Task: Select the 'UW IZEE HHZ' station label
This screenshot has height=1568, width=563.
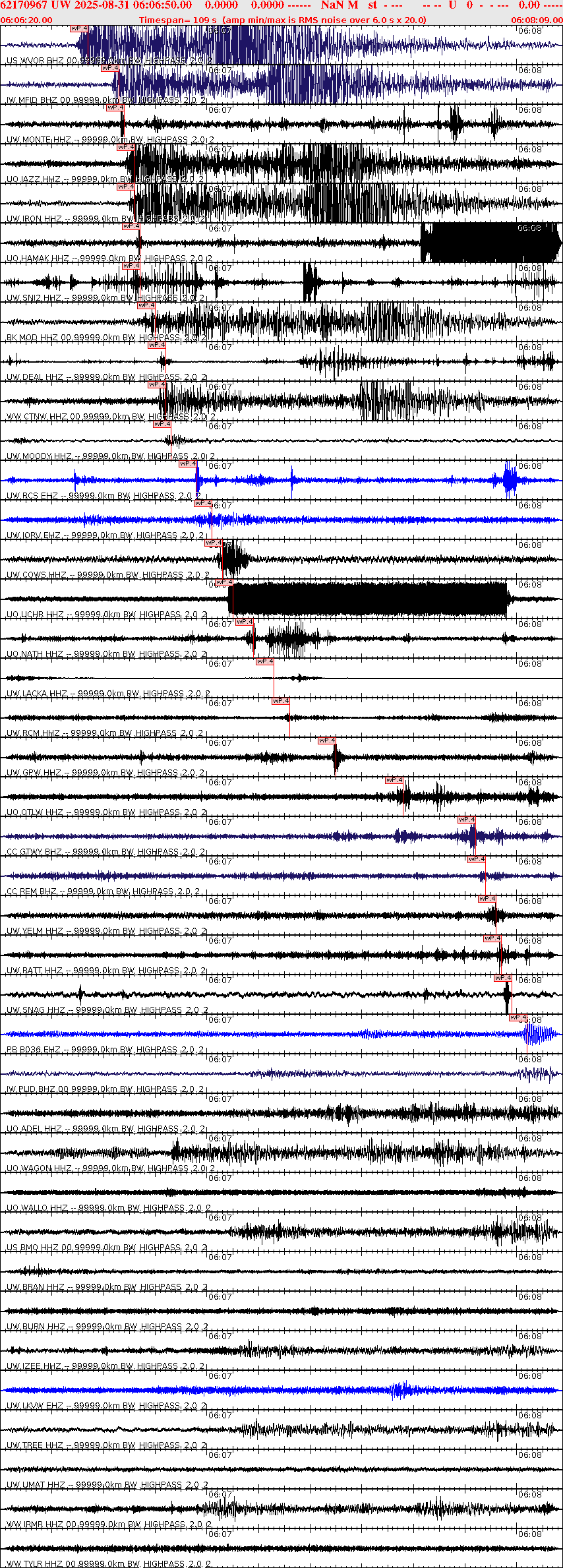Action: (x=34, y=1366)
